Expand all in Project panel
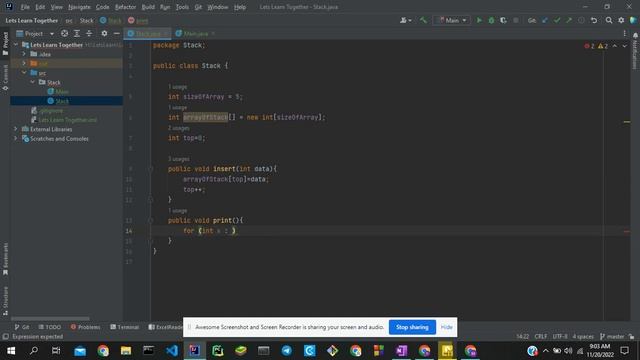This screenshot has height=360, width=640. (x=76, y=33)
